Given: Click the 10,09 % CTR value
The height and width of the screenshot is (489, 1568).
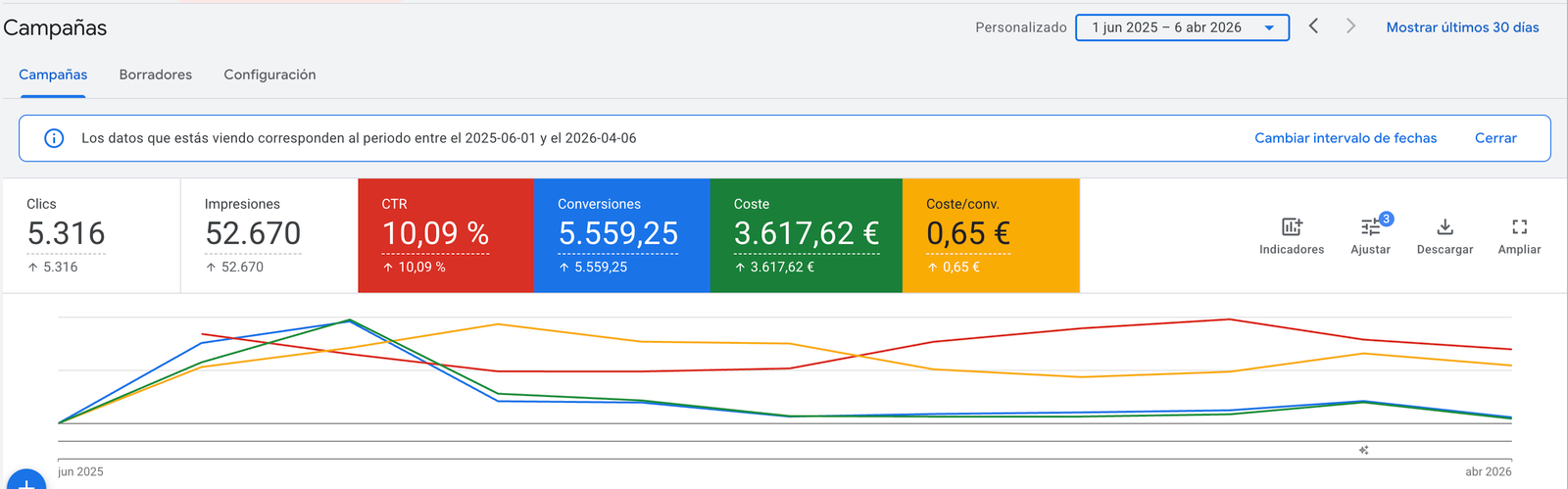Looking at the screenshot, I should pos(435,233).
